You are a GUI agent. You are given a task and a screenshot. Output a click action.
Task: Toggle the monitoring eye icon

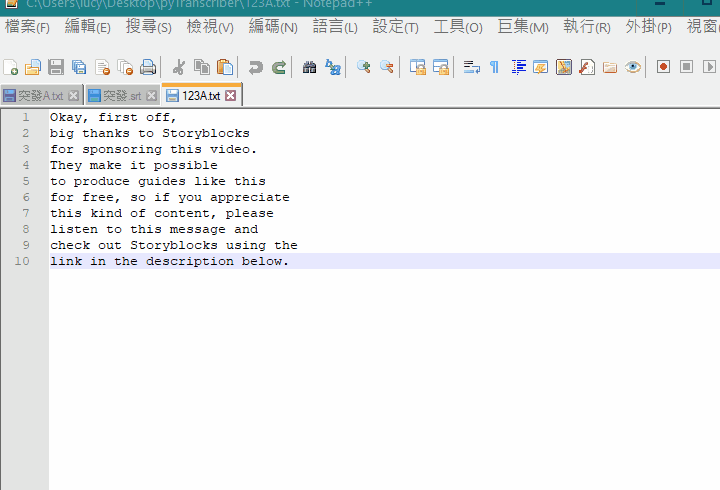[x=633, y=68]
